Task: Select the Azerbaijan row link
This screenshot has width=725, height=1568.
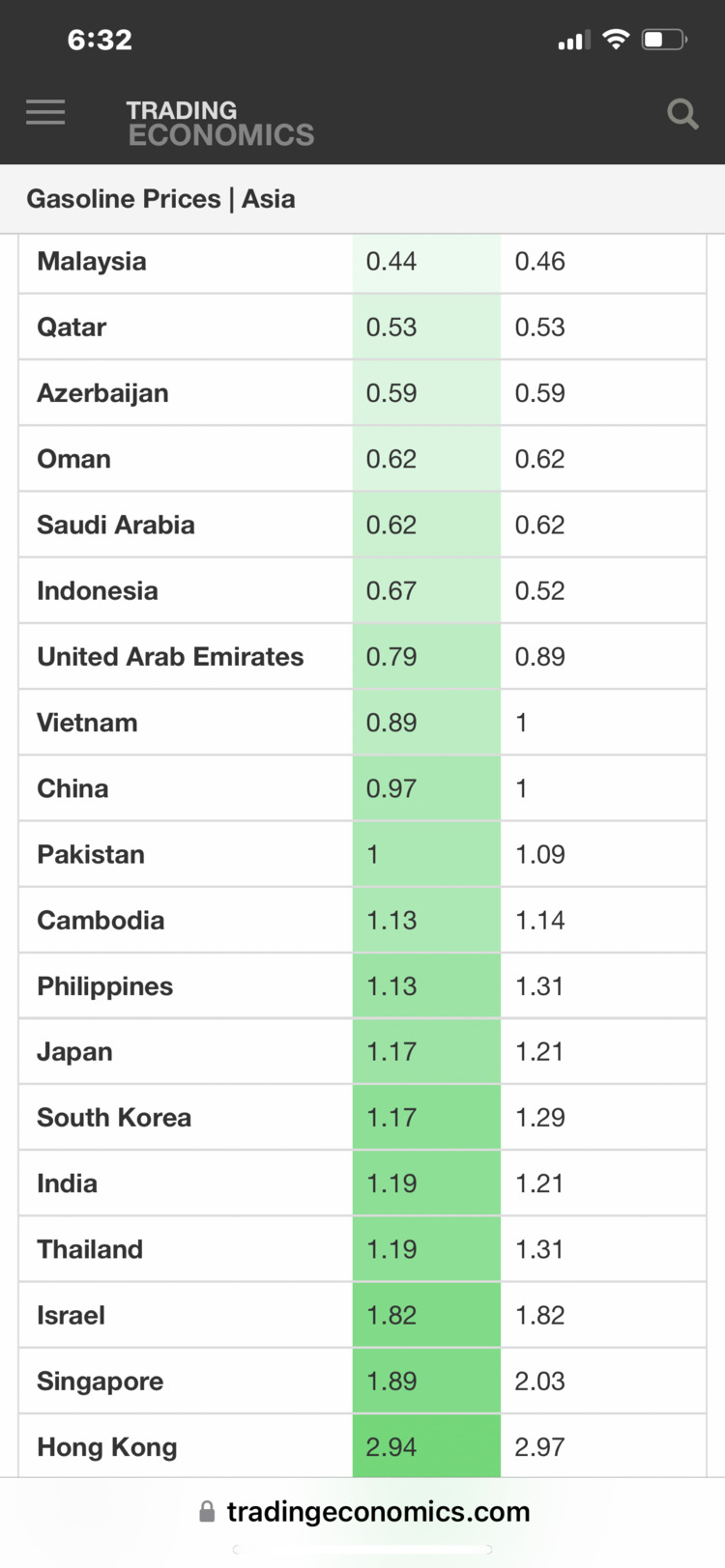Action: [102, 393]
